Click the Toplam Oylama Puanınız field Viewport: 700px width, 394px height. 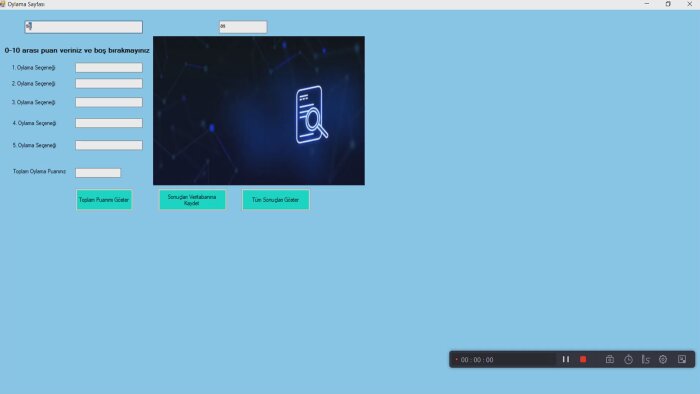tap(98, 173)
